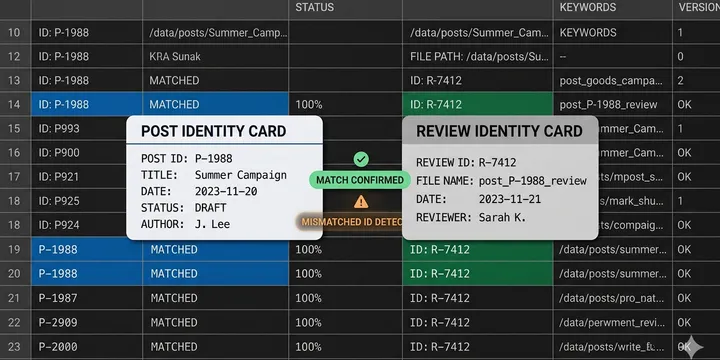This screenshot has height=360, width=720.
Task: Click the ID: P921 cell
Action: click(x=79, y=177)
